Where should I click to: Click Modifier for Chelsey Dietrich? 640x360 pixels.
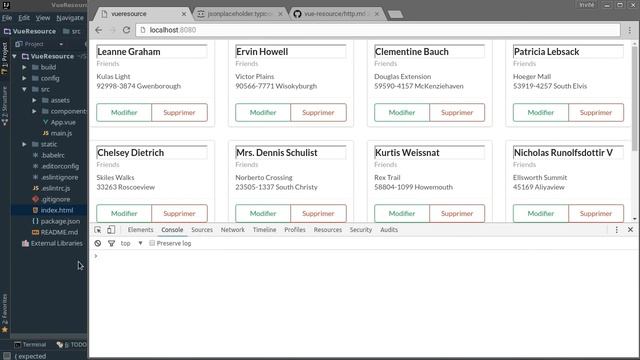click(x=124, y=213)
